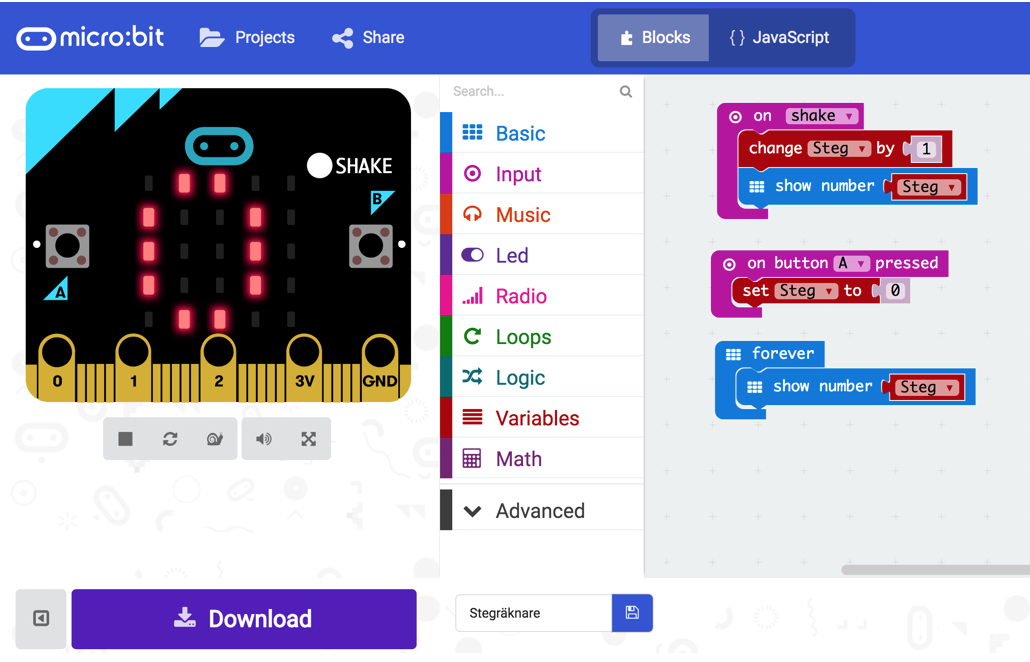Open the Led blocks category

tap(542, 255)
